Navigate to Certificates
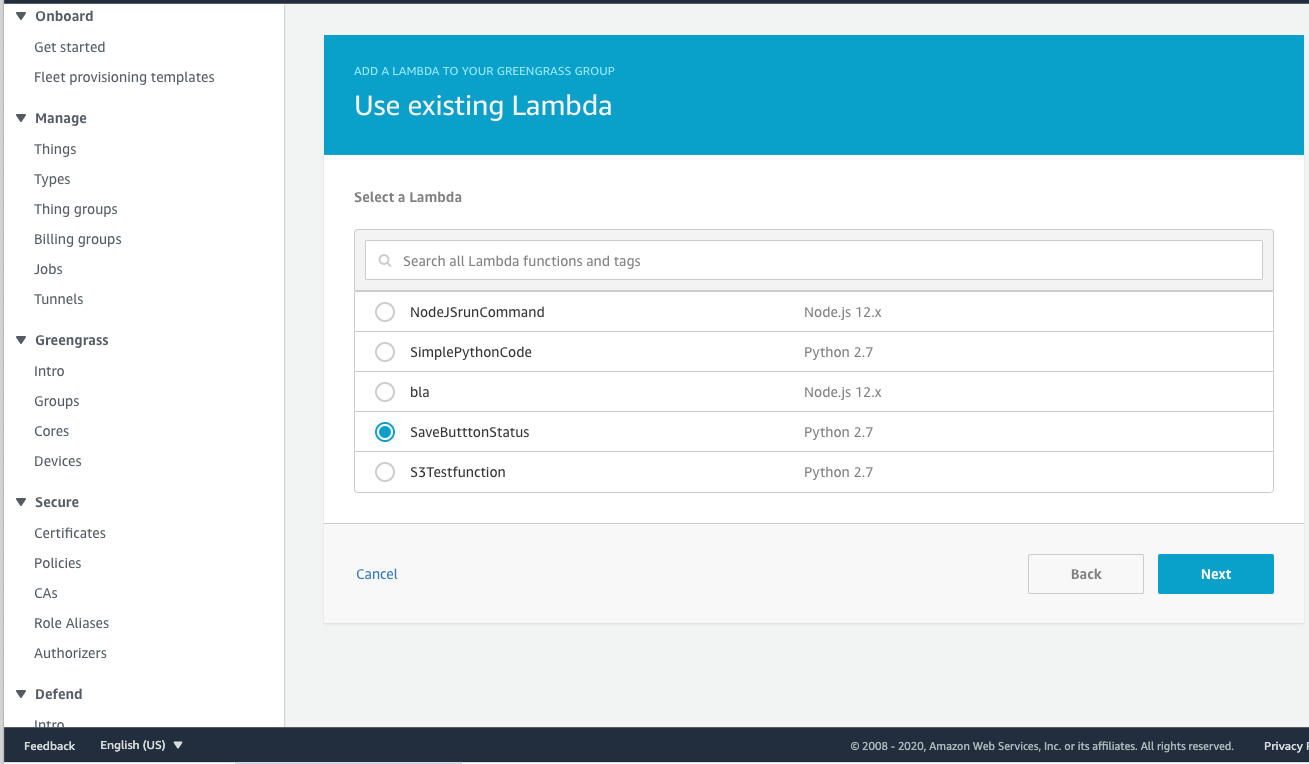The height and width of the screenshot is (764, 1309). pos(69,532)
